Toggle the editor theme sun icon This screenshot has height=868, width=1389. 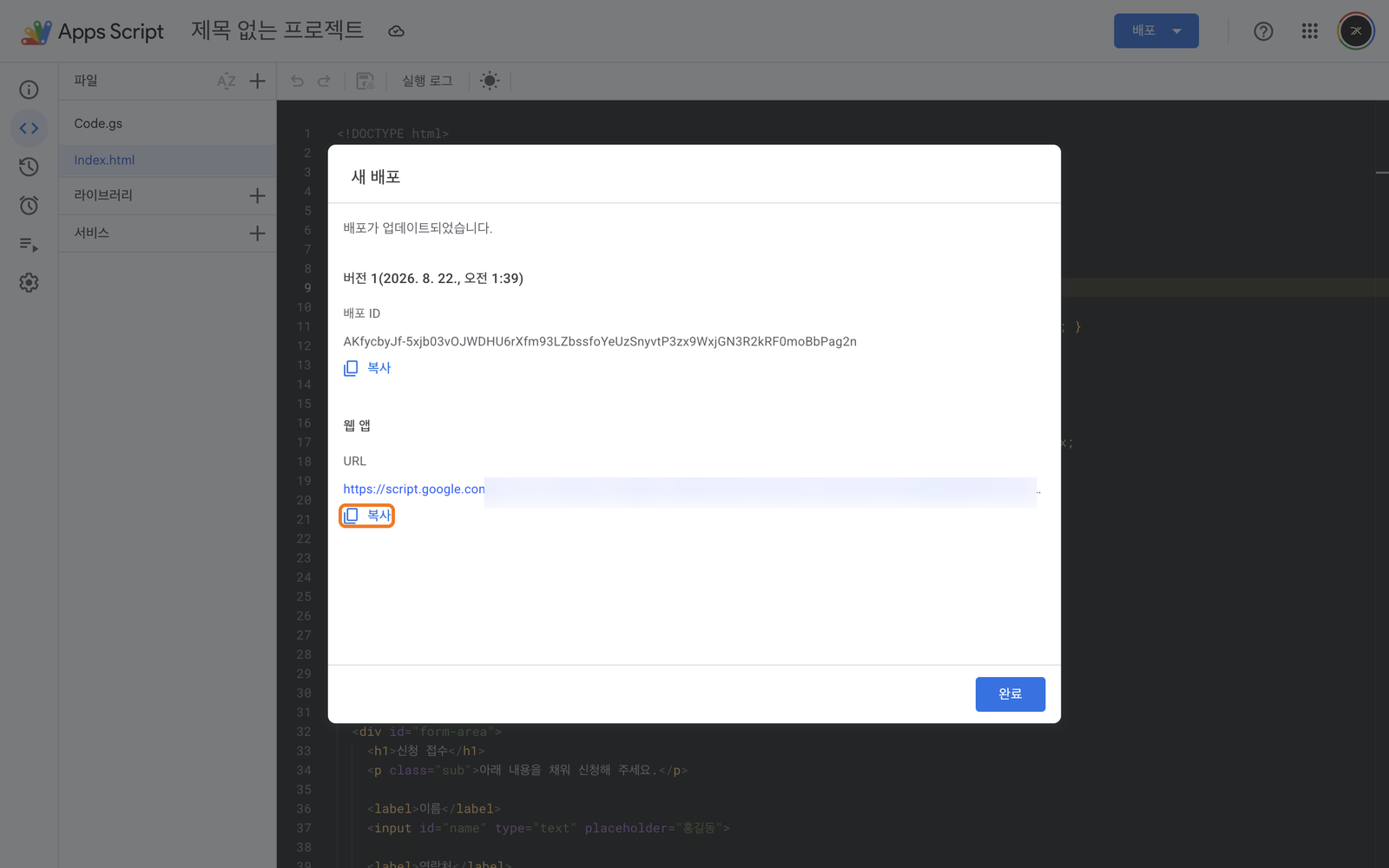(x=490, y=81)
